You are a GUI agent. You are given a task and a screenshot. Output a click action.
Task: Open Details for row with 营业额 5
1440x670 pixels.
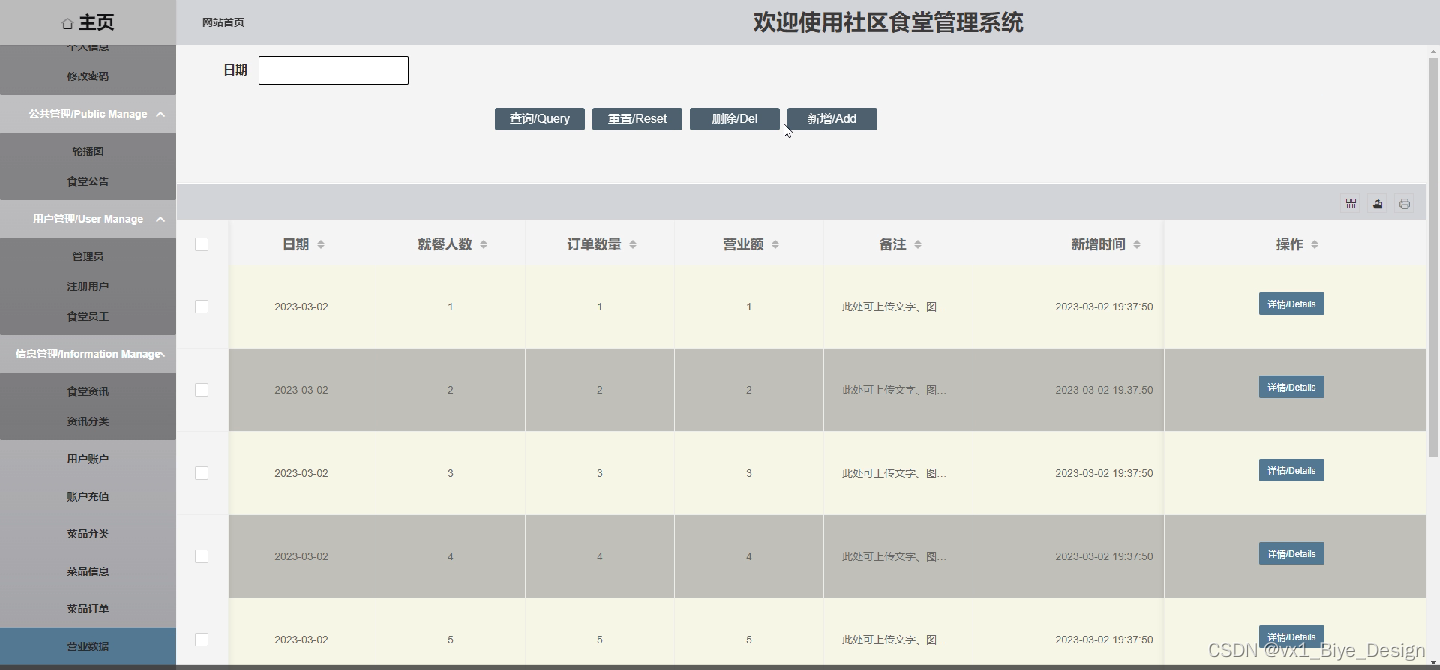click(x=1291, y=636)
